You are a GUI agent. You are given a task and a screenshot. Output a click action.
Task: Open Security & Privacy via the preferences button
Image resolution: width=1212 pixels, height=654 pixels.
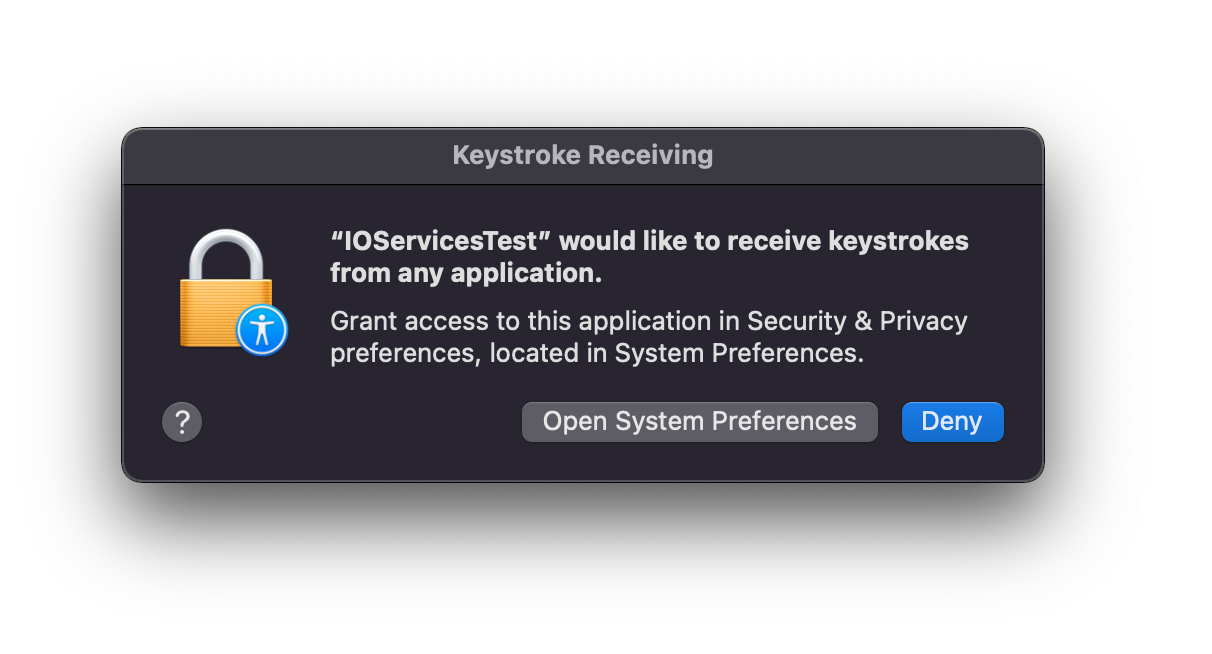[699, 421]
